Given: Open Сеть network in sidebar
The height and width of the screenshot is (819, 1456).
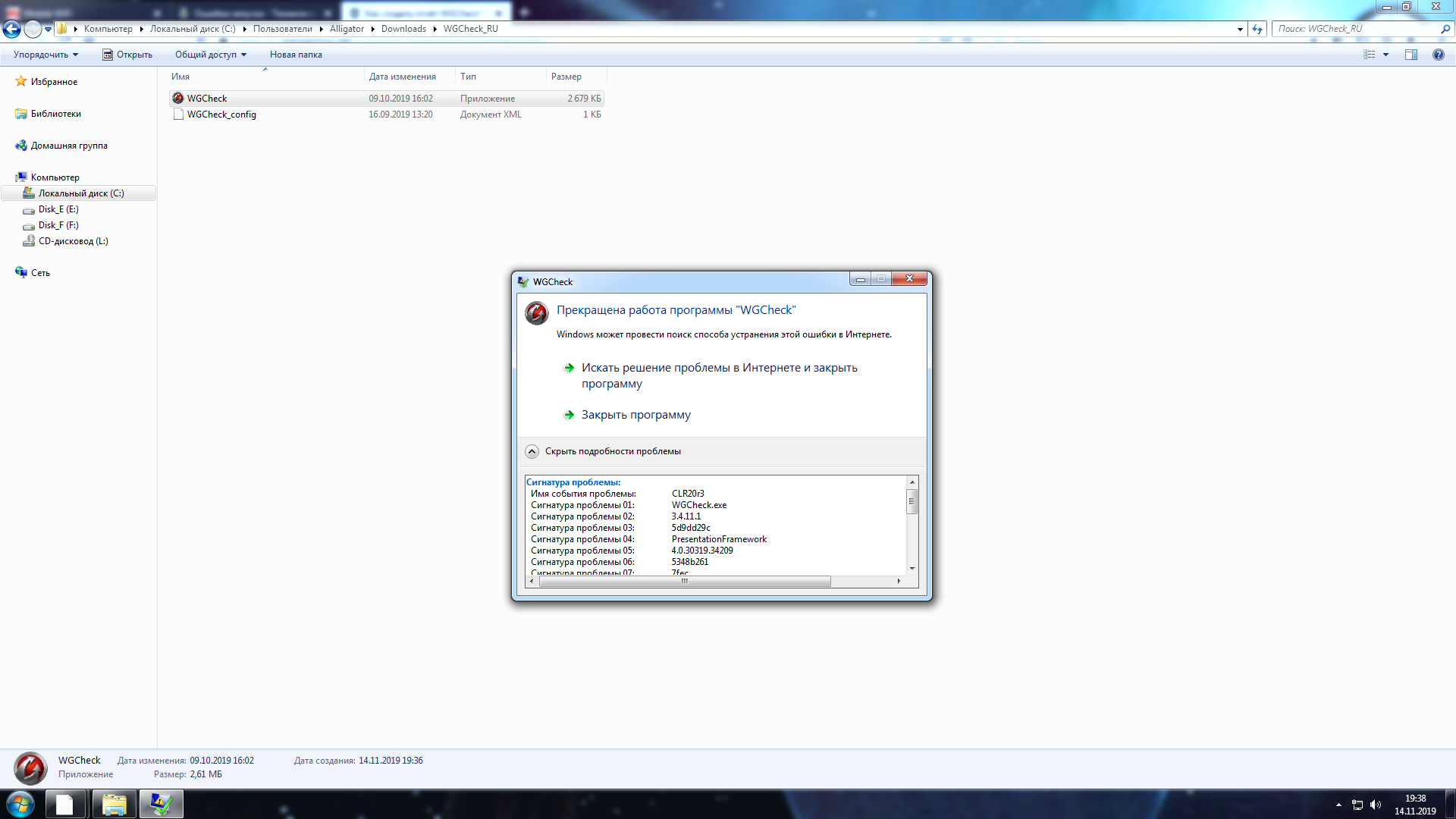Looking at the screenshot, I should click(40, 273).
